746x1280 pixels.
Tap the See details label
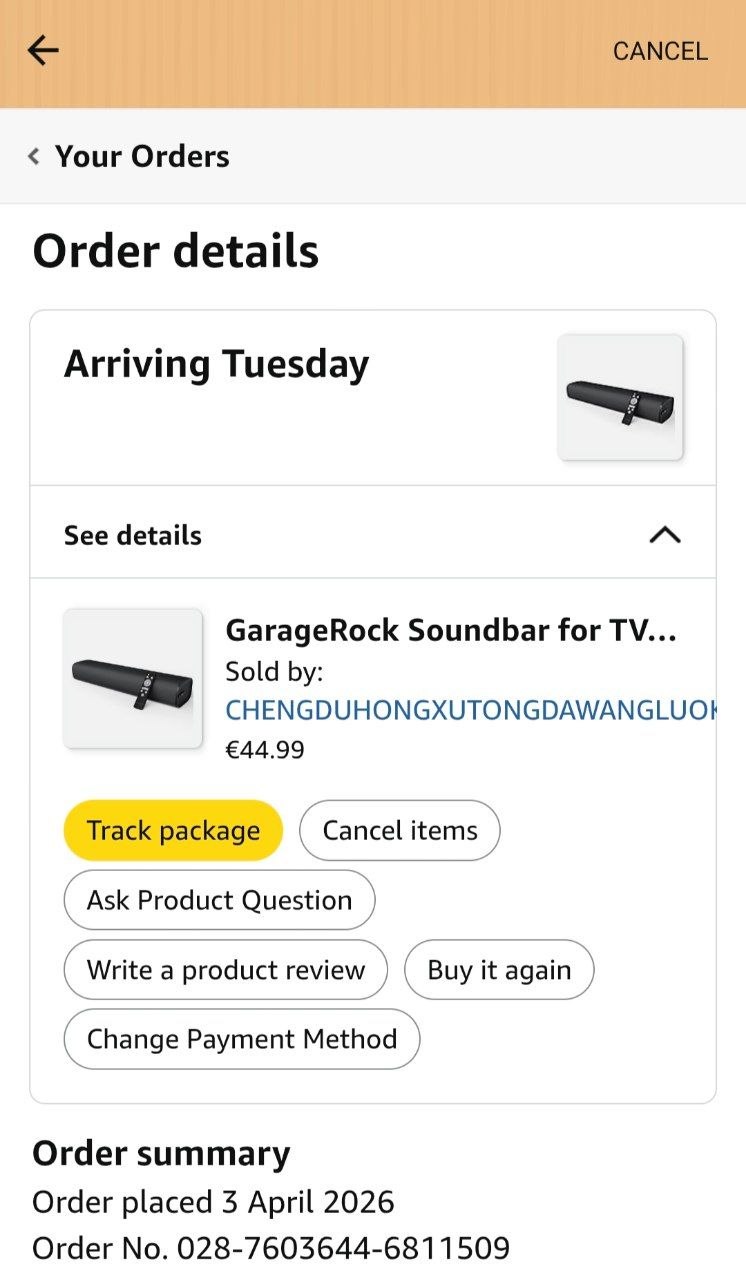133,535
